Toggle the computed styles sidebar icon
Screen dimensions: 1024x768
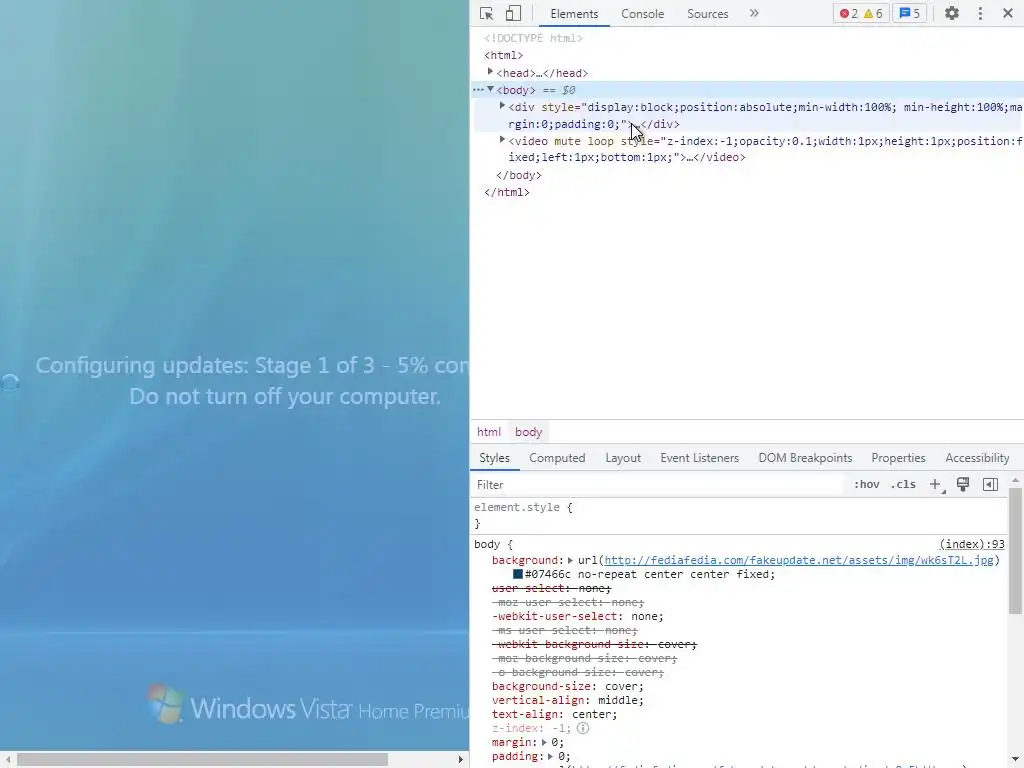click(990, 485)
